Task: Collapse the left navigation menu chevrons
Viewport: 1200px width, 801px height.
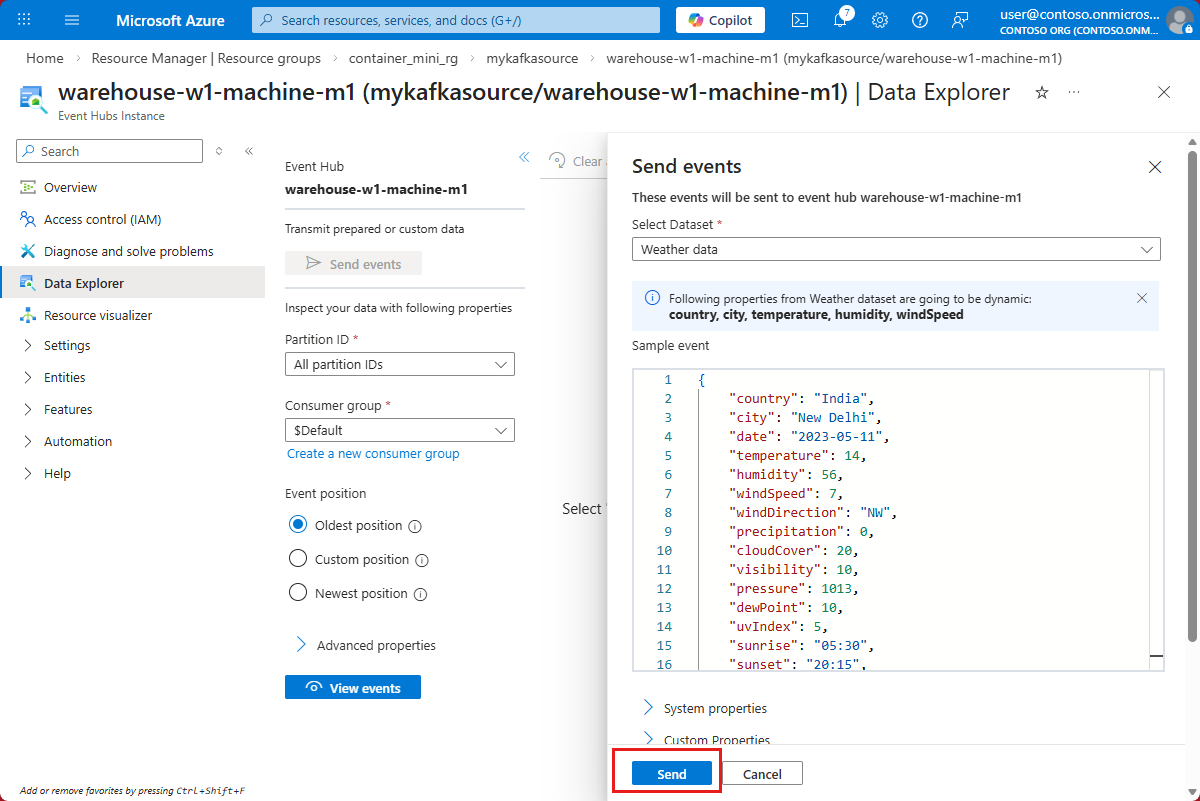Action: (249, 151)
